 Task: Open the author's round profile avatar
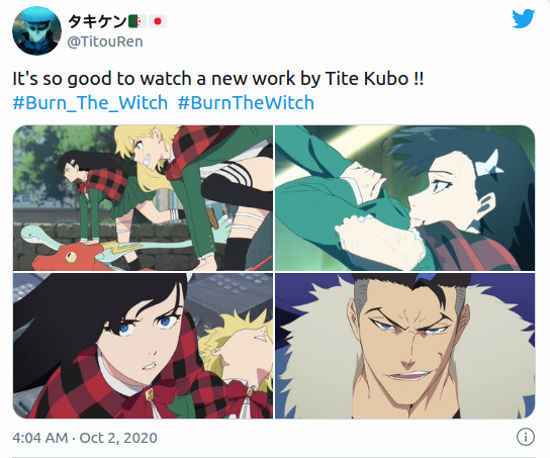36,31
